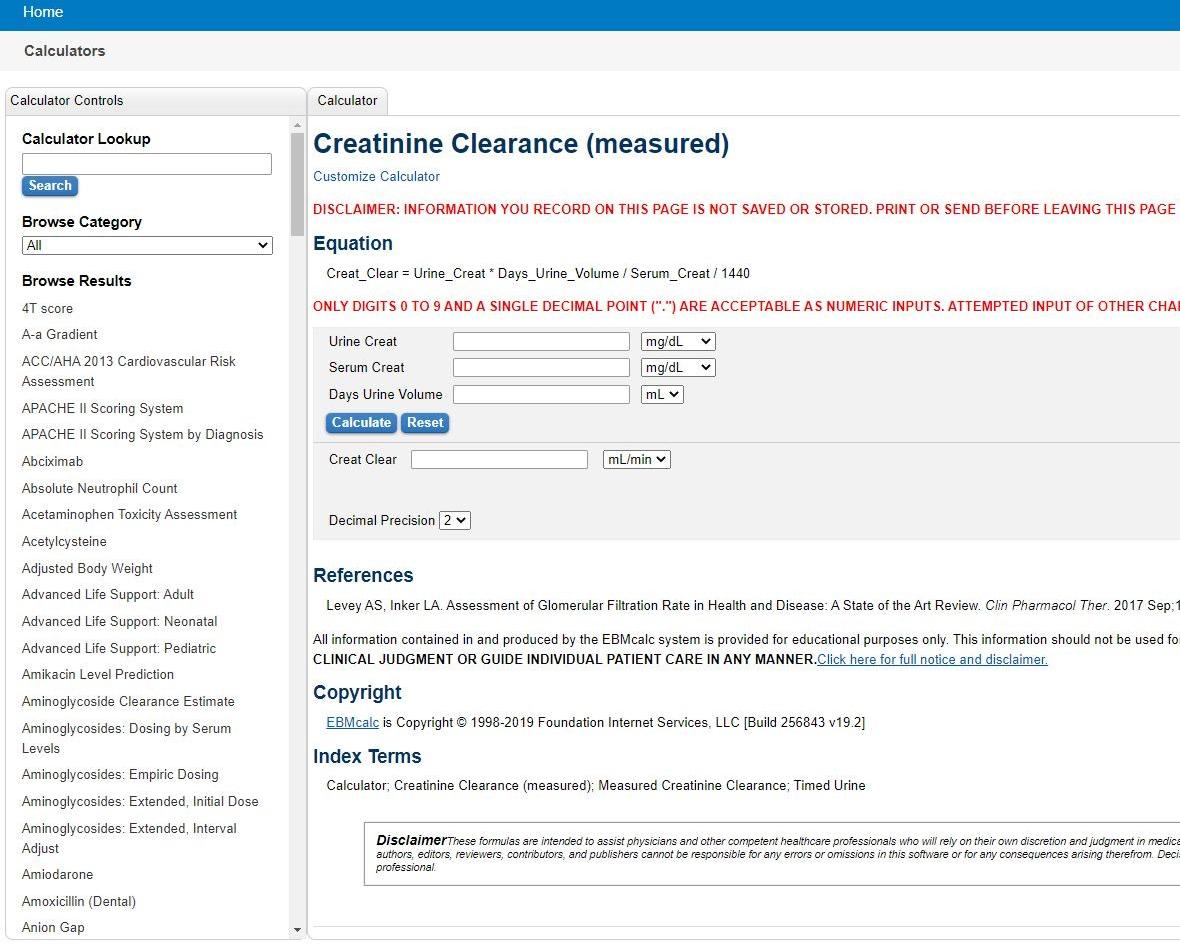Click the full notice and disclaimer link

(932, 659)
